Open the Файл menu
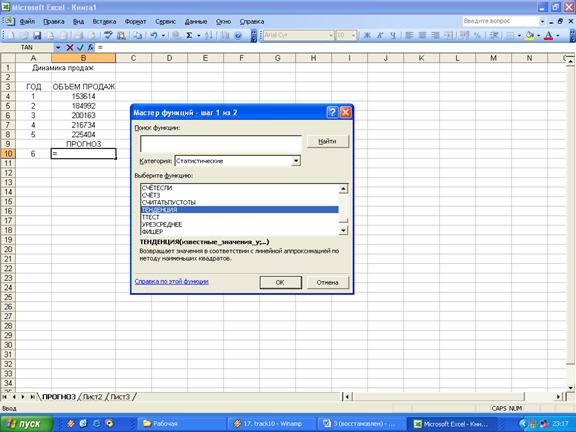576x432 pixels. [x=27, y=22]
